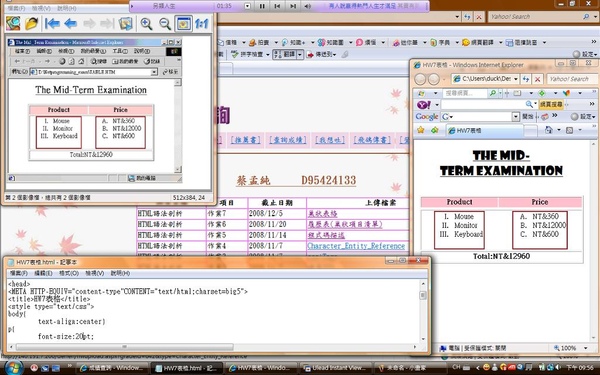Click the yellow web search button in Yahoo toolbar
Image resolution: width=600 pixels, height=375 pixels.
click(x=551, y=104)
